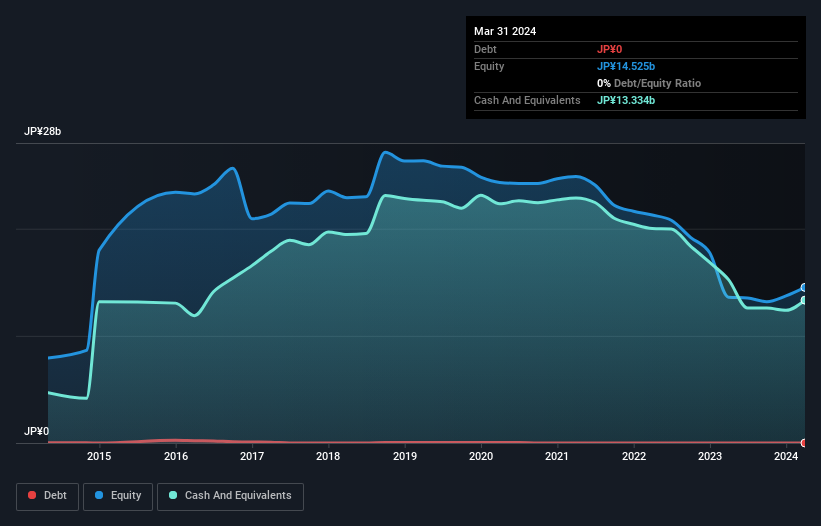821x526 pixels.
Task: Click the 2015 x-axis label
Action: pyautogui.click(x=99, y=456)
